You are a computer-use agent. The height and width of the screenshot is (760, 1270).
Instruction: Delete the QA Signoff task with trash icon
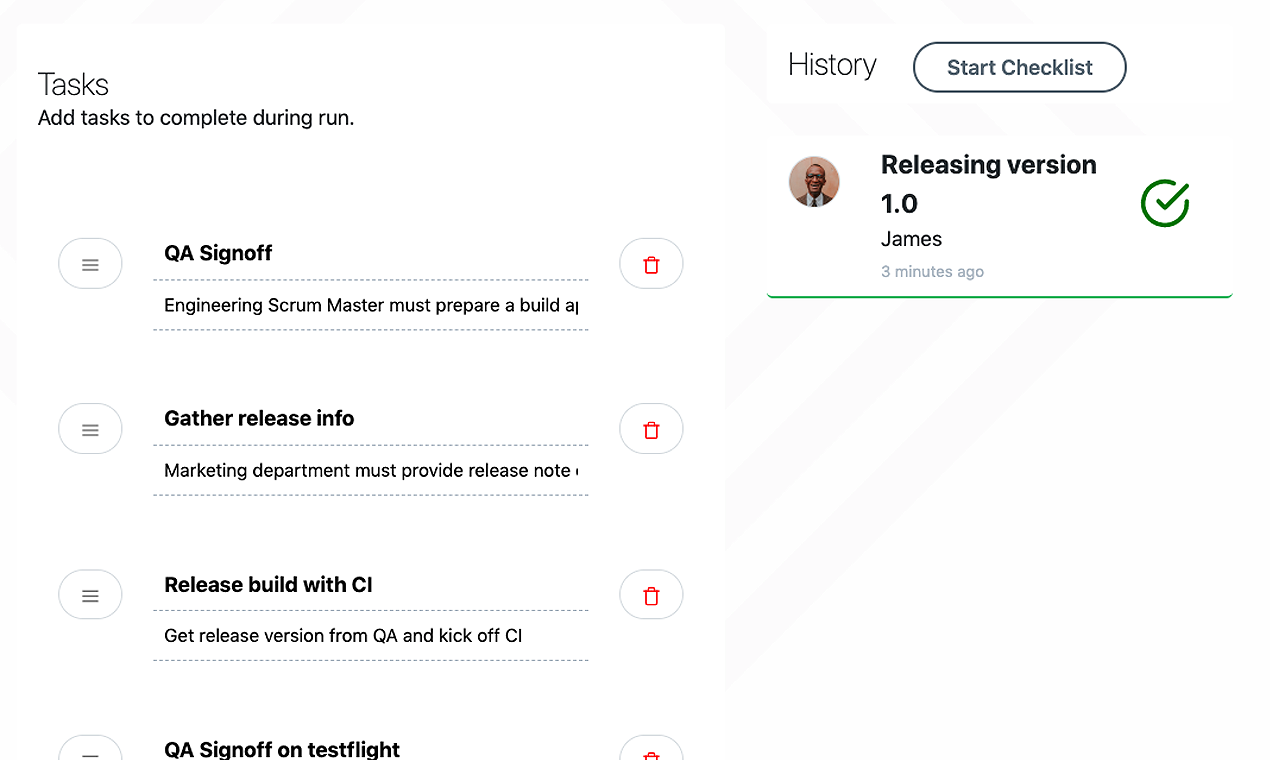point(651,263)
